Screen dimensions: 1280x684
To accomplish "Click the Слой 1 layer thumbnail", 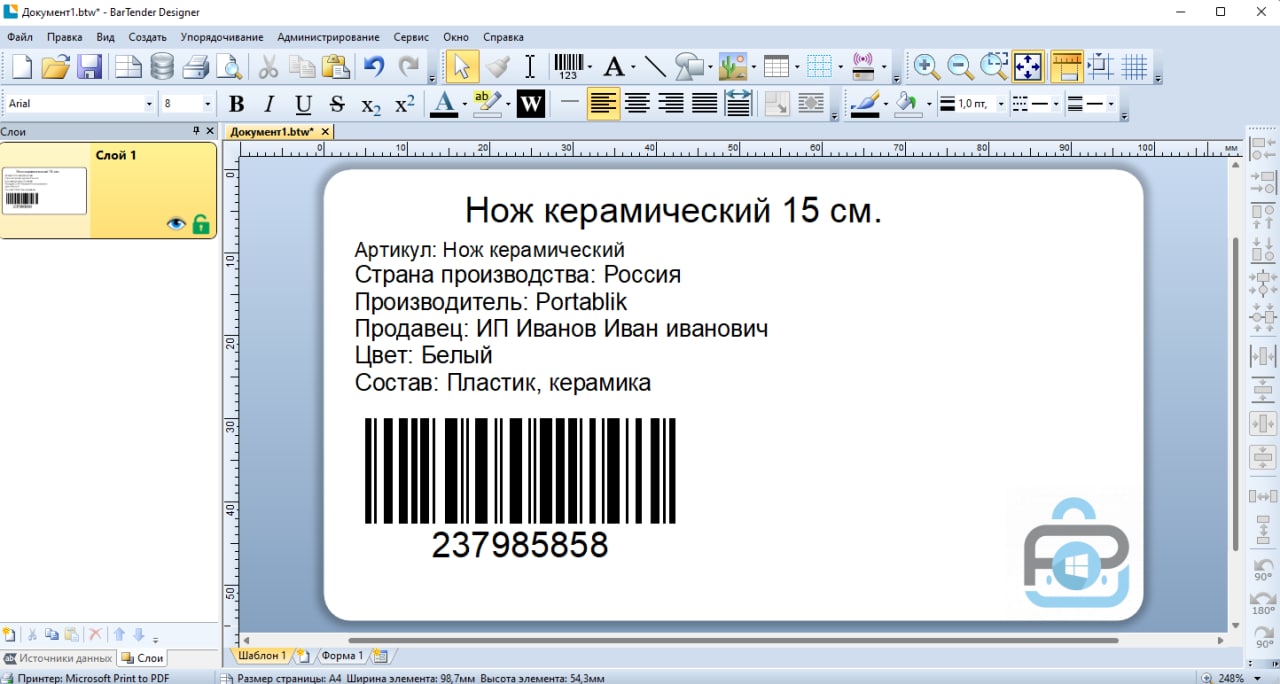I will click(45, 190).
